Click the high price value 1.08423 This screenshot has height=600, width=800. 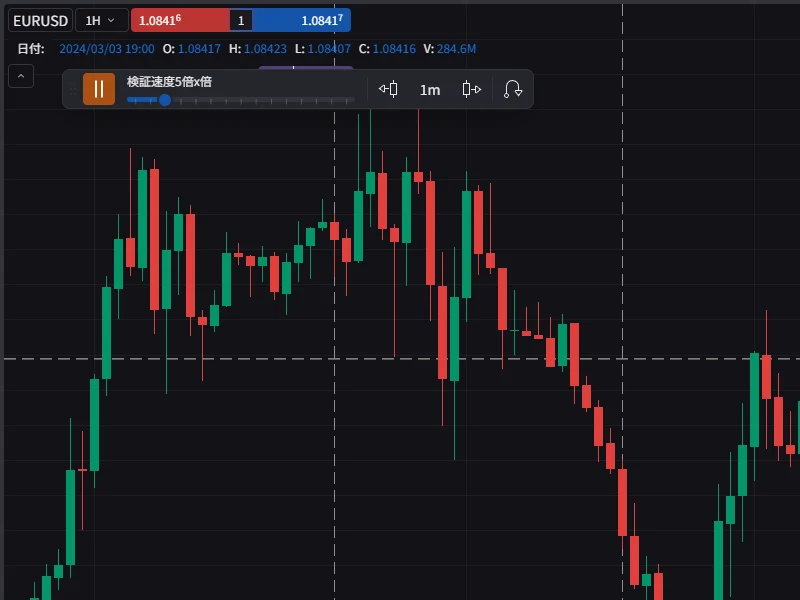point(265,49)
